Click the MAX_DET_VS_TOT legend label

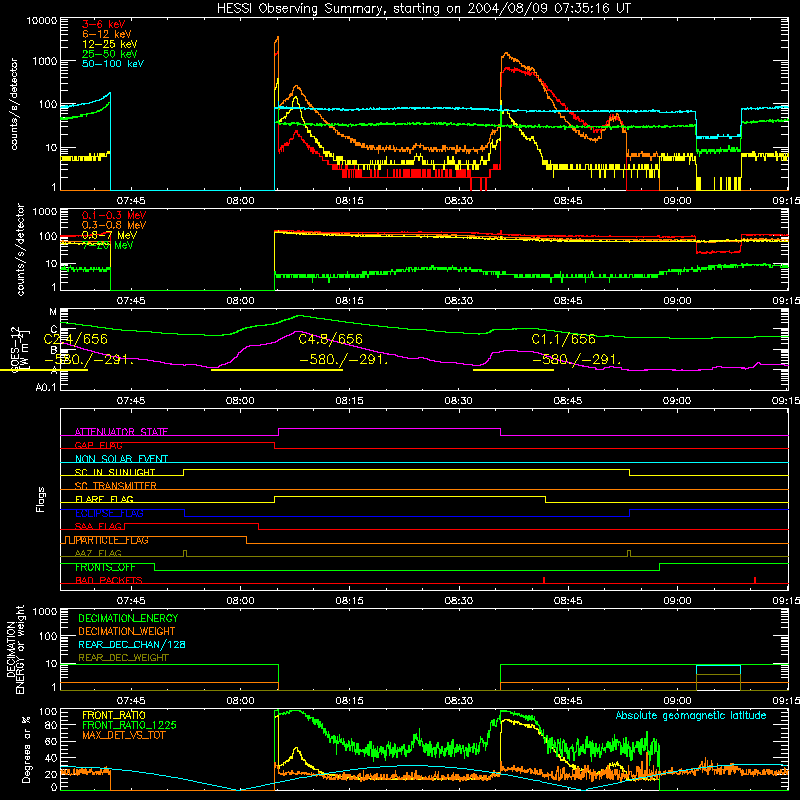coord(124,735)
